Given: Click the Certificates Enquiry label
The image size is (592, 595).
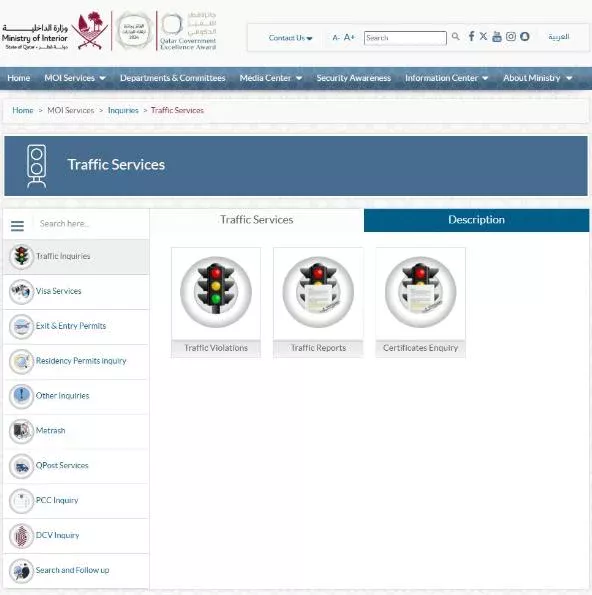Looking at the screenshot, I should pyautogui.click(x=420, y=348).
